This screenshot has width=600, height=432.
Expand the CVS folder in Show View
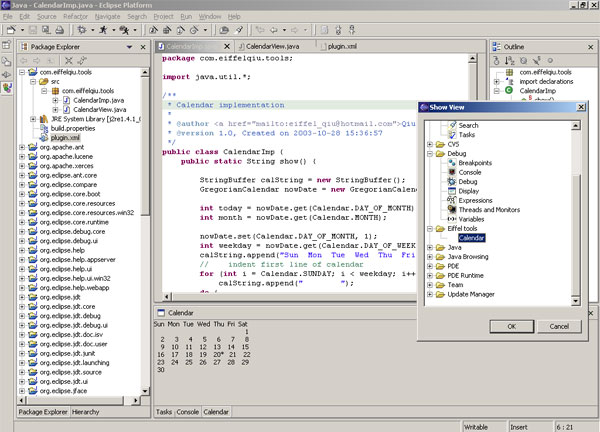click(430, 144)
